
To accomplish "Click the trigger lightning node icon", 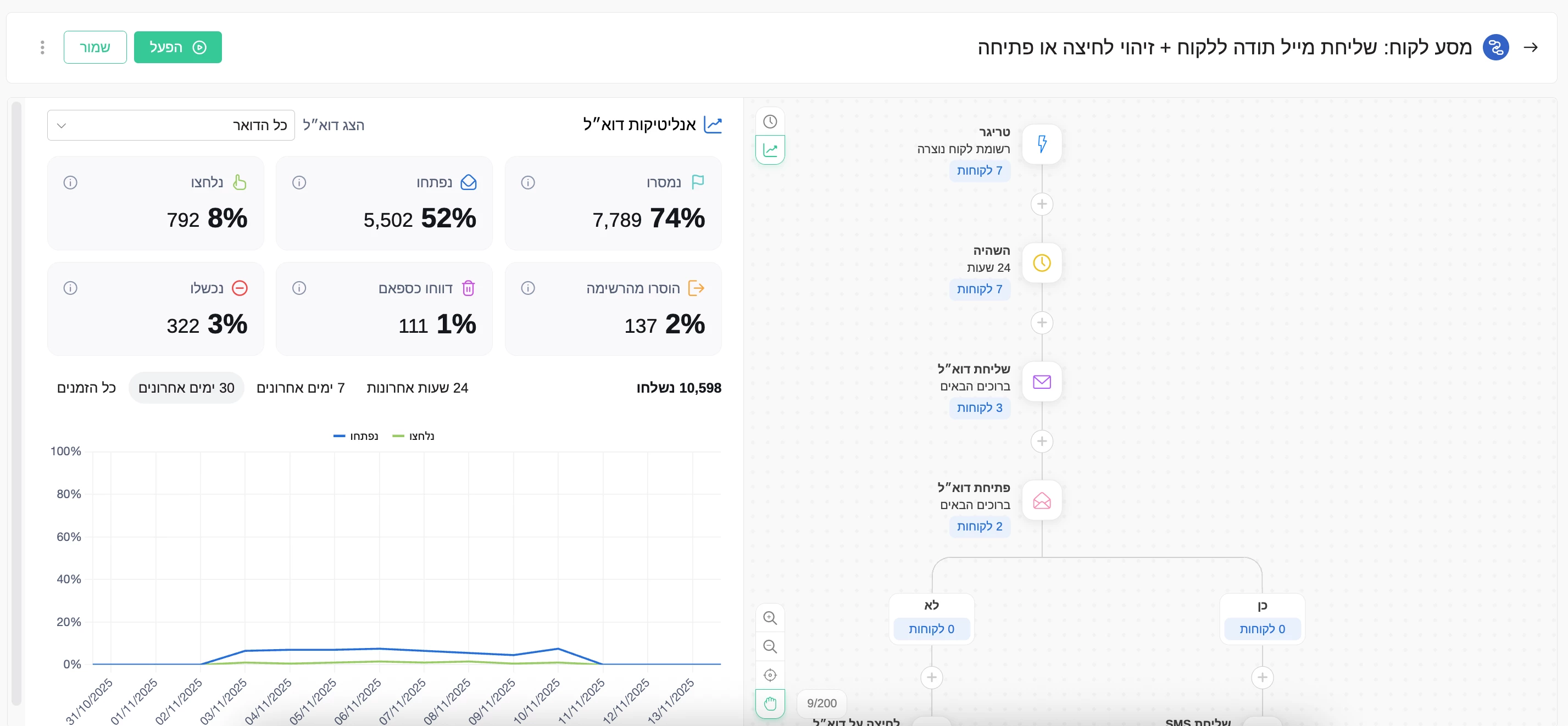I will 1042,144.
